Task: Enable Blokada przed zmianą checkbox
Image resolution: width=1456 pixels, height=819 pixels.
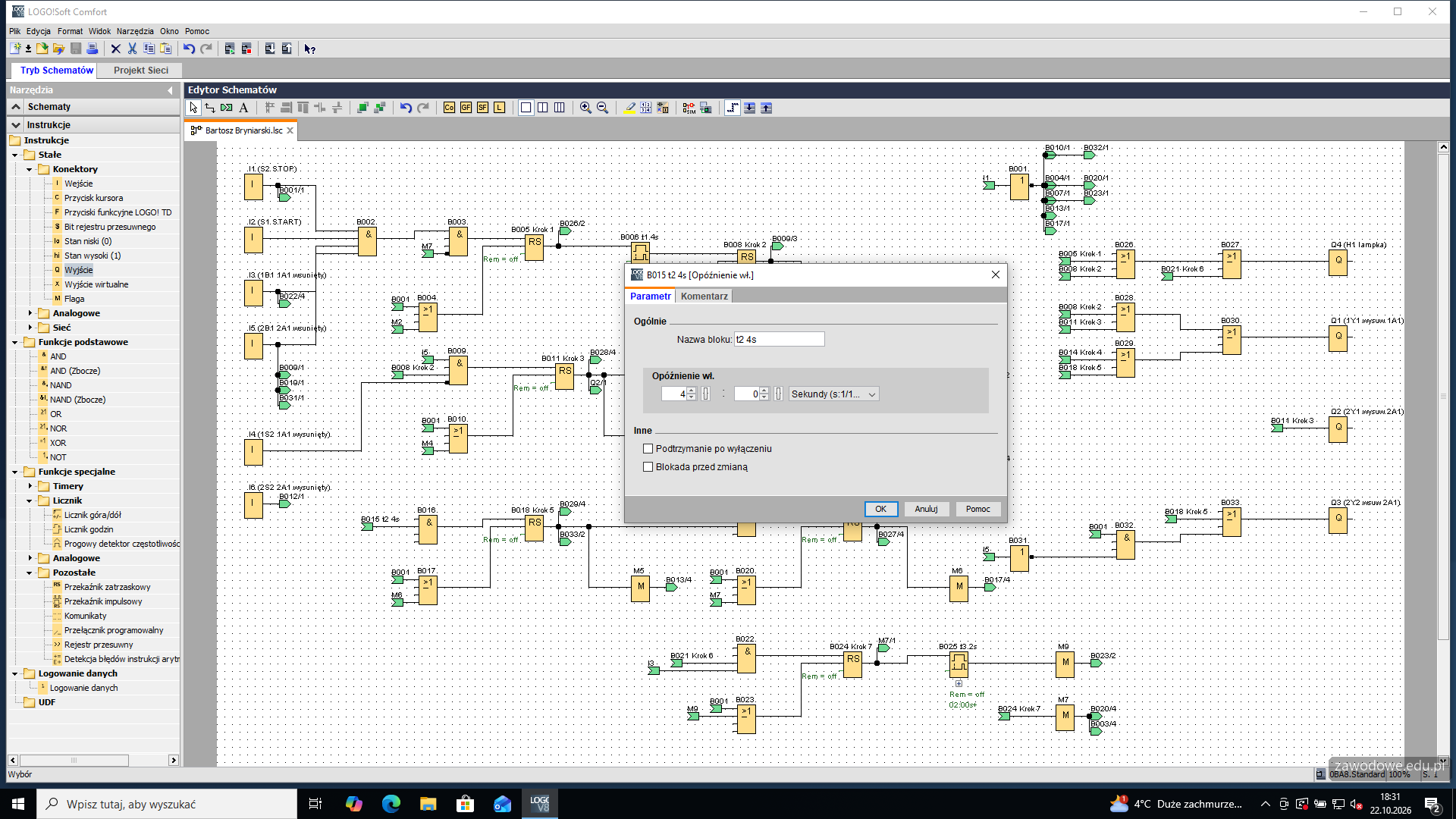Action: (x=648, y=467)
